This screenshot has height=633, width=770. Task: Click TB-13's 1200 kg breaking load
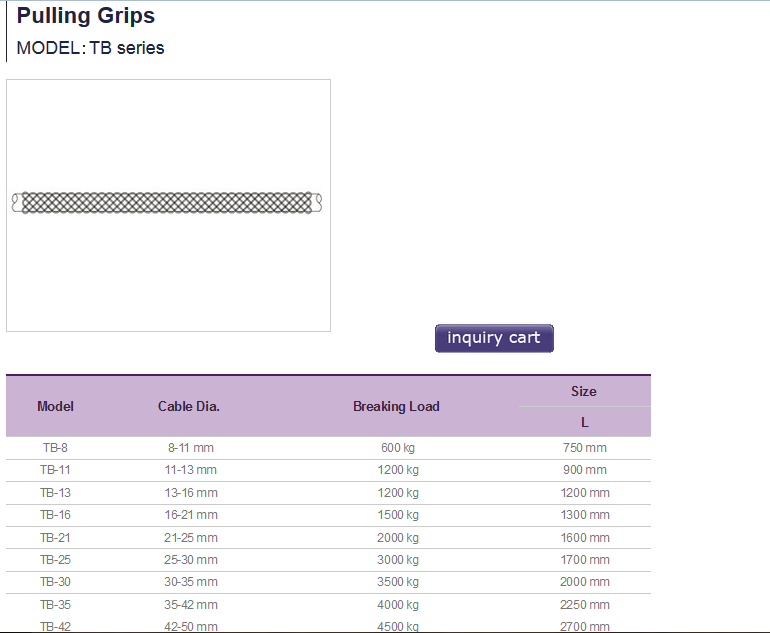(398, 493)
